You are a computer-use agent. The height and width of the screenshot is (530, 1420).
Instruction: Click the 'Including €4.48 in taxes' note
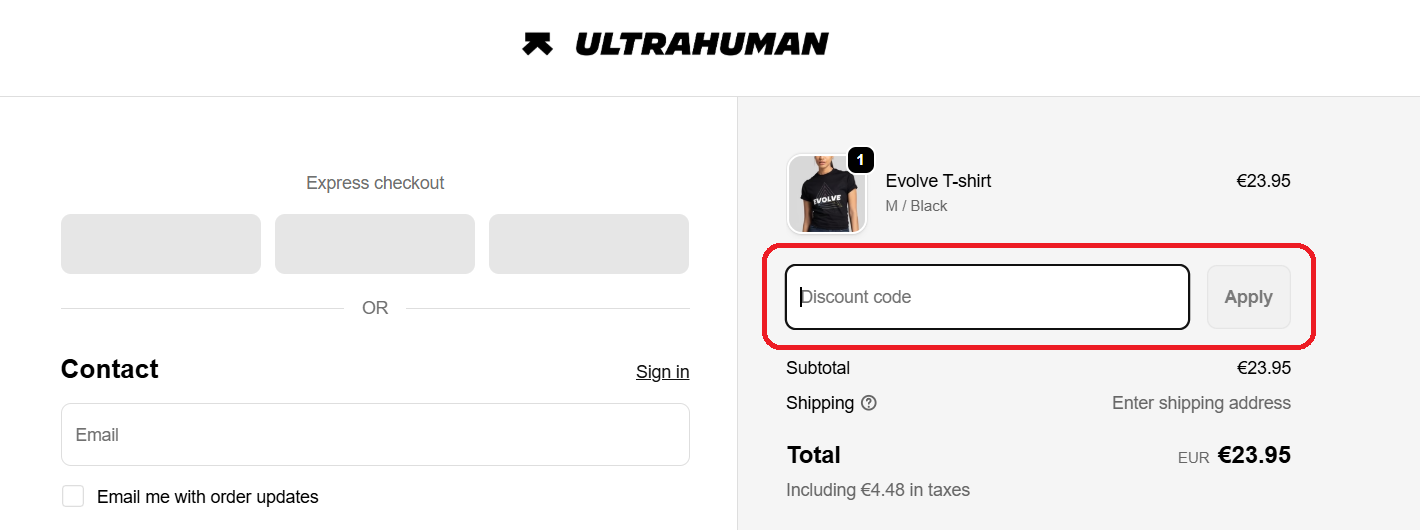coord(878,490)
